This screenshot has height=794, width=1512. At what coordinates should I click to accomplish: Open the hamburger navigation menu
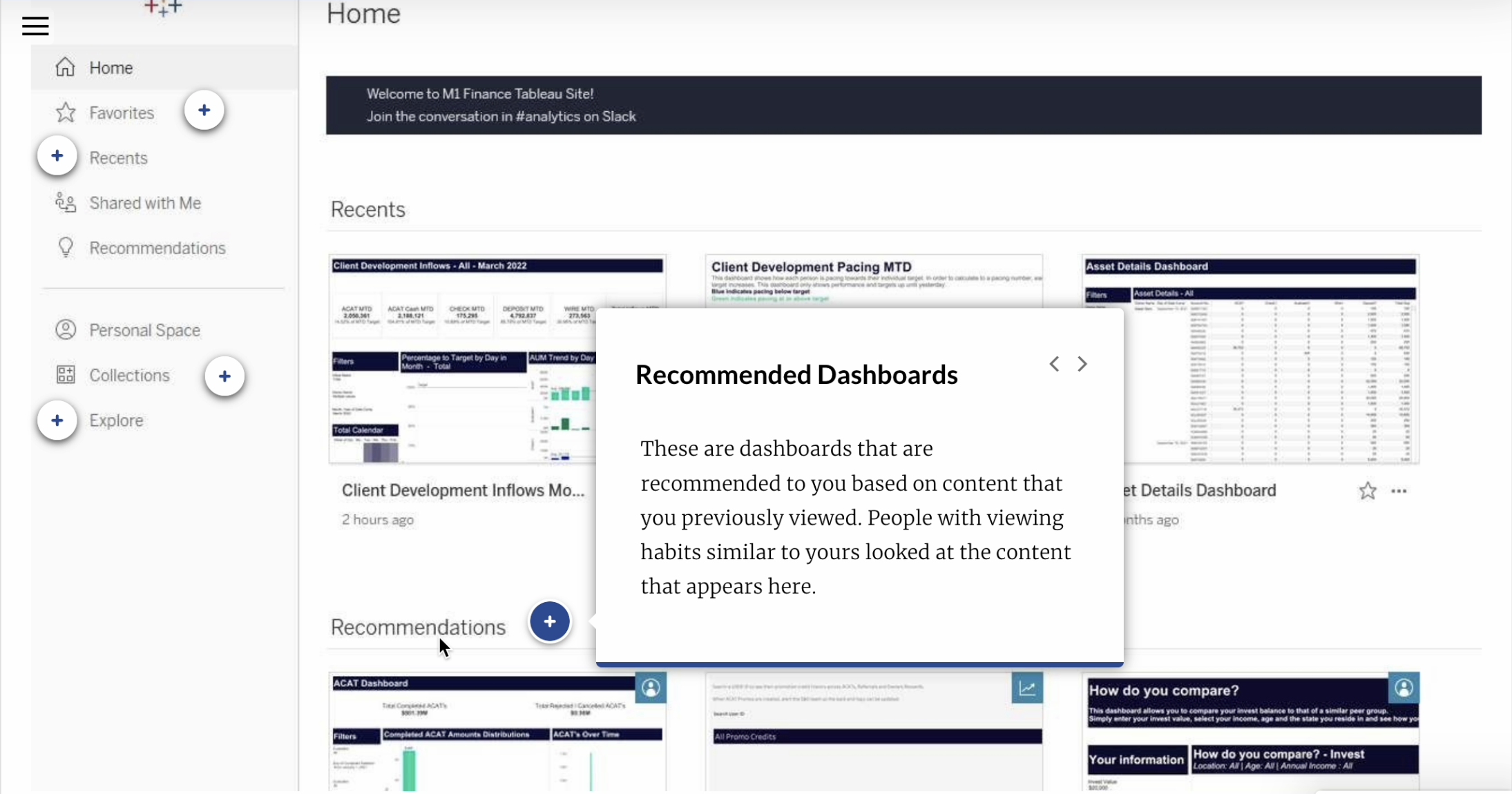35,26
